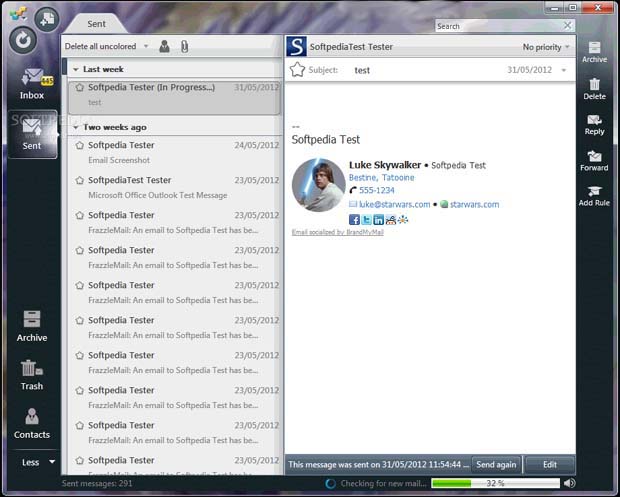Select the Email Screenshot message row
Viewport: 620px width, 497px height.
coord(175,153)
